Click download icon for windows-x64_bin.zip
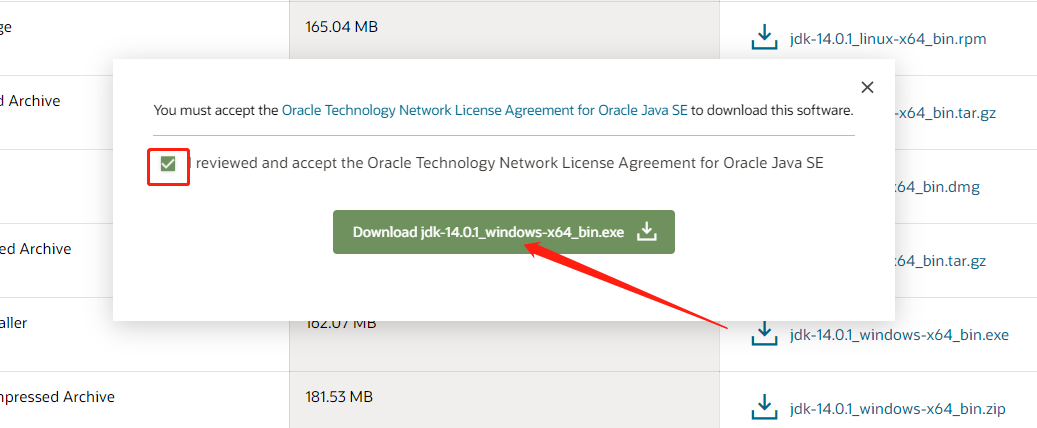 click(764, 407)
